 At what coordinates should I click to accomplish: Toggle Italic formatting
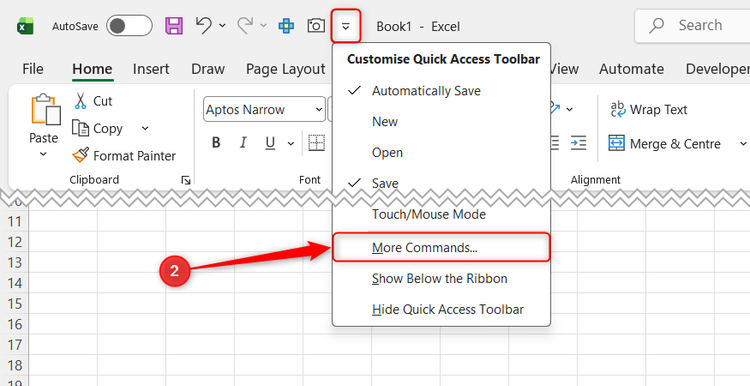pos(243,143)
